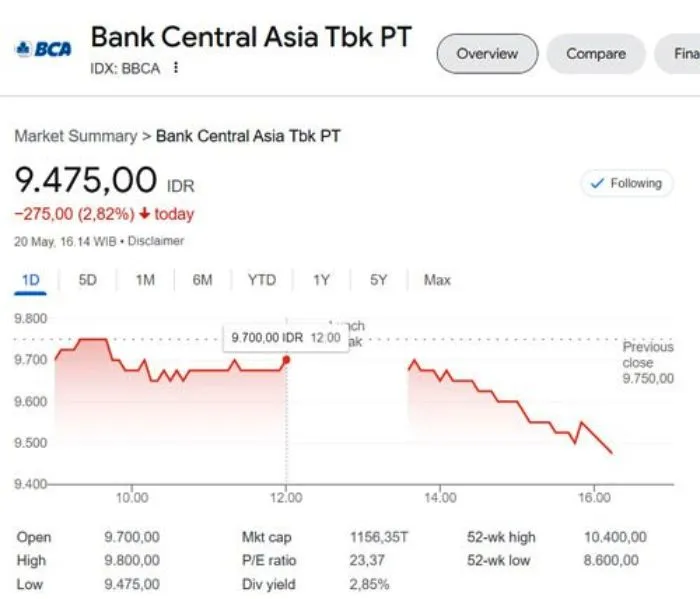Click the checkmark icon in Following
700x599 pixels.
point(597,184)
